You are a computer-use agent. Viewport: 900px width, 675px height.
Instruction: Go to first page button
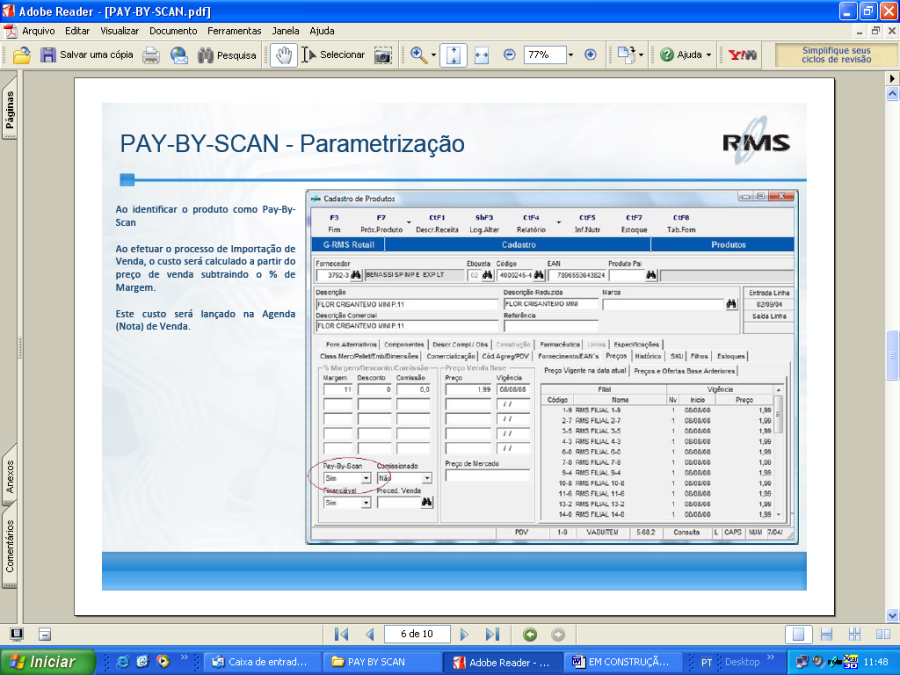click(341, 634)
